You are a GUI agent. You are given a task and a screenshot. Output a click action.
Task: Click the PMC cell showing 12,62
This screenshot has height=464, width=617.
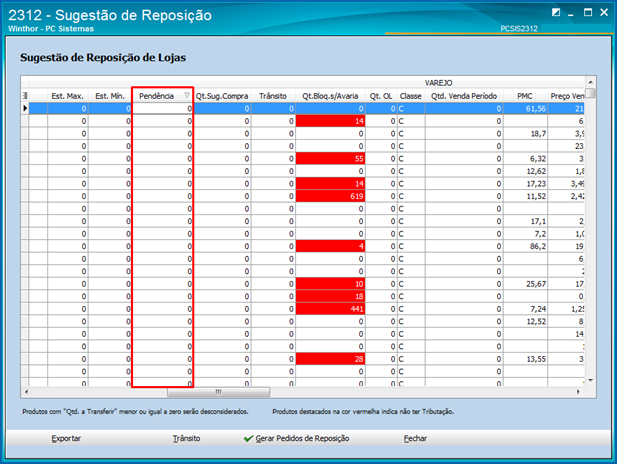point(525,171)
